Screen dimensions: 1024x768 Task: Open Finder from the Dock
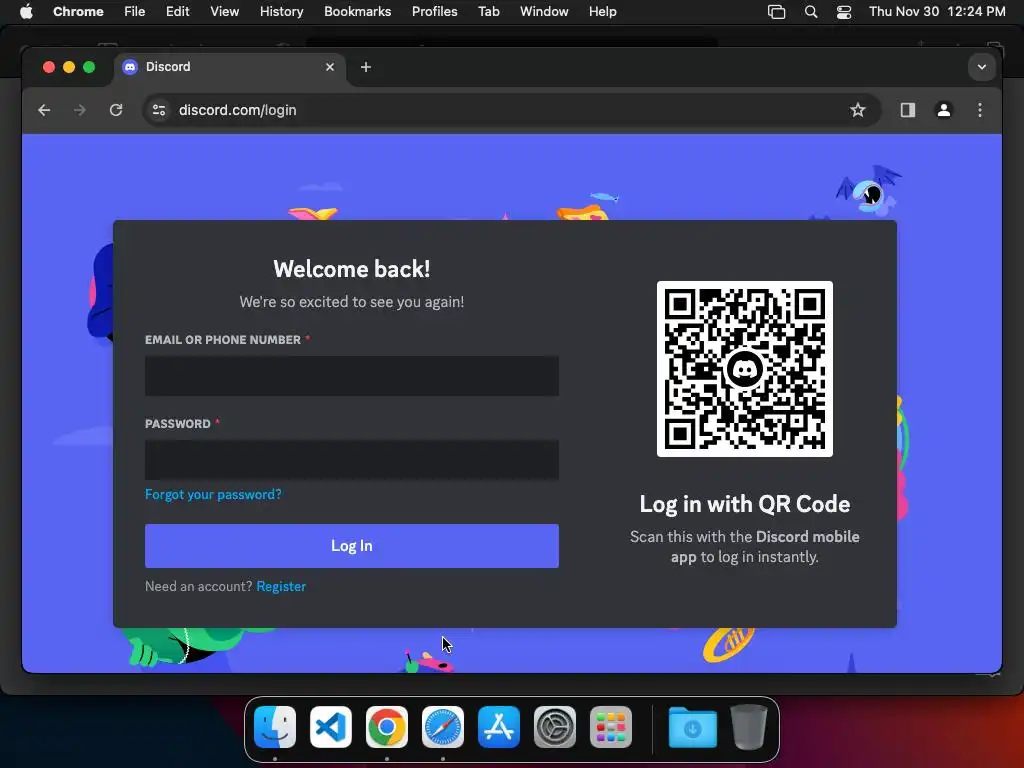[275, 727]
